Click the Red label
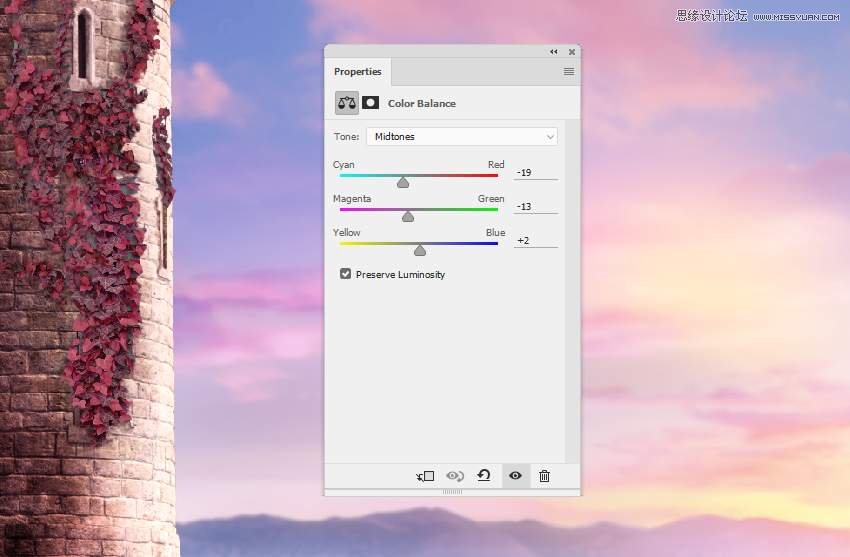Screen dimensions: 850x557 click(x=496, y=164)
